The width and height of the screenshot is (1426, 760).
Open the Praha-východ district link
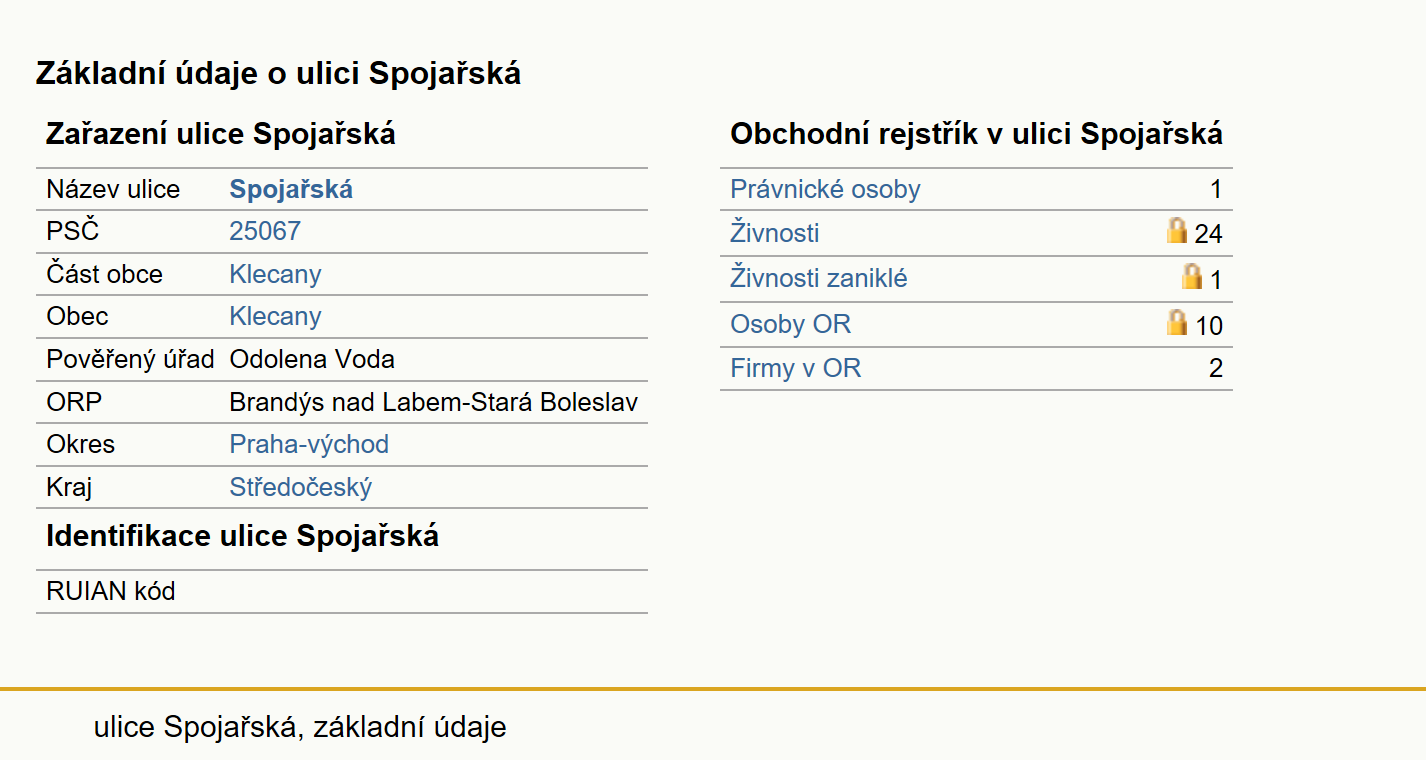pos(309,445)
